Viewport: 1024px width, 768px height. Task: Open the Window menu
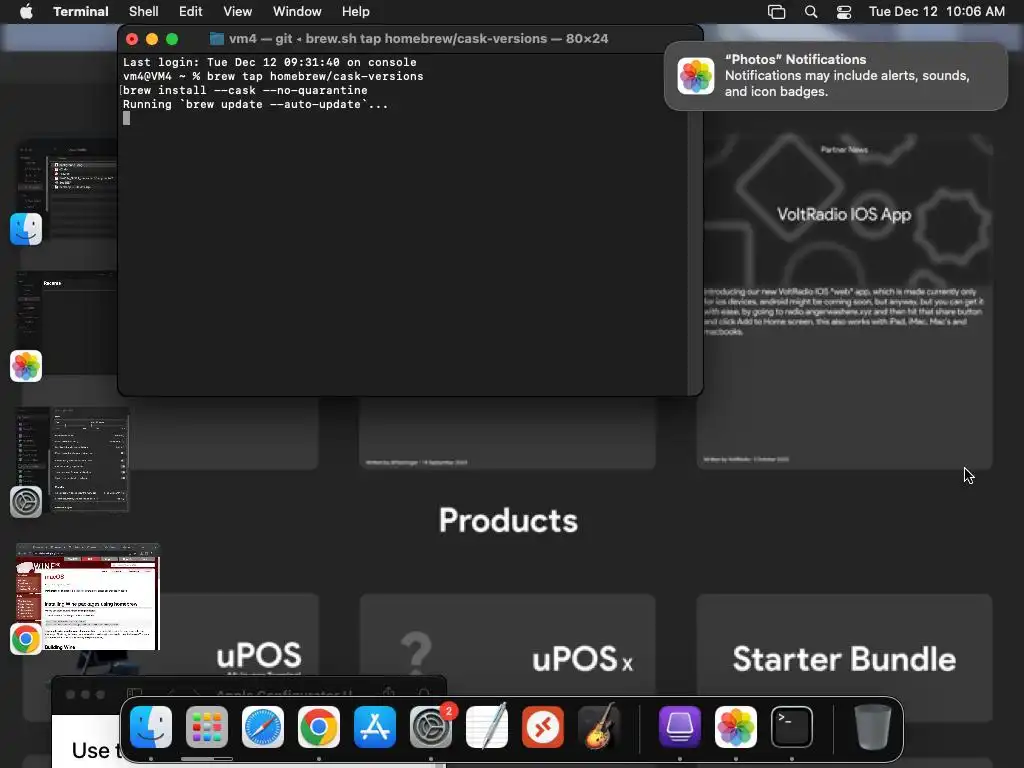(x=297, y=12)
